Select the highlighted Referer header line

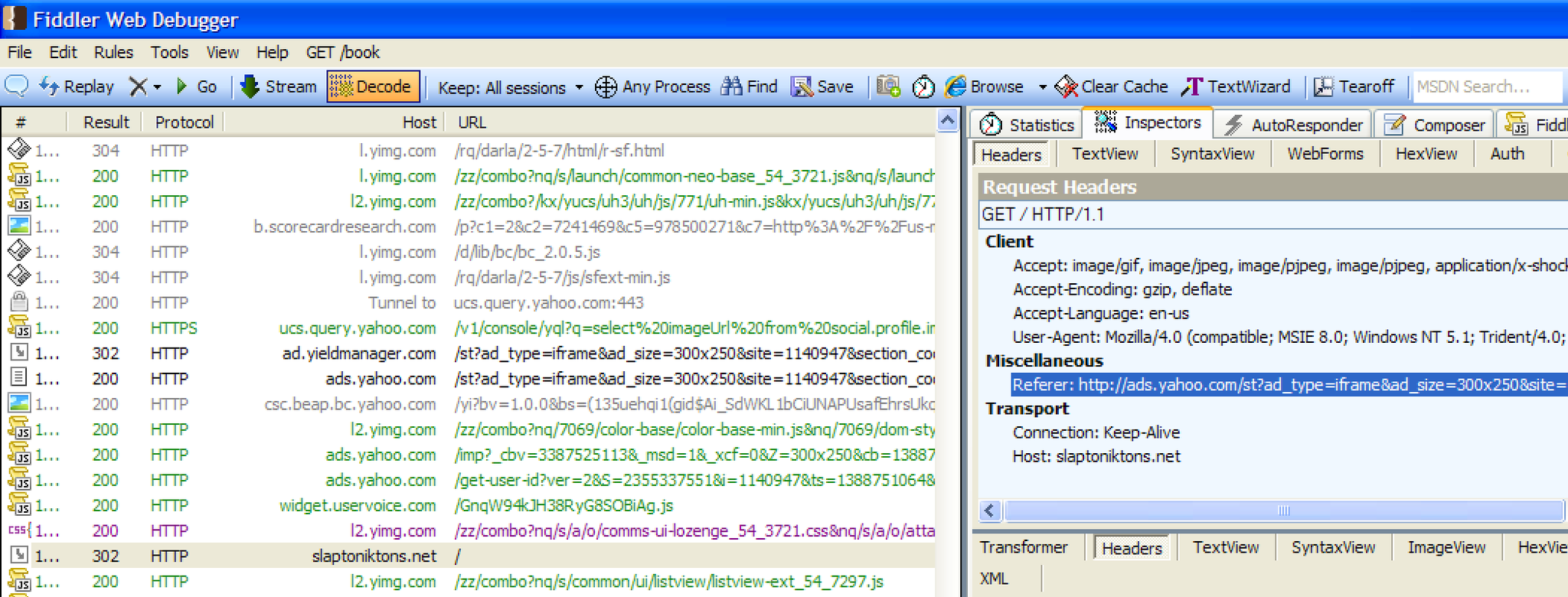[x=1289, y=385]
